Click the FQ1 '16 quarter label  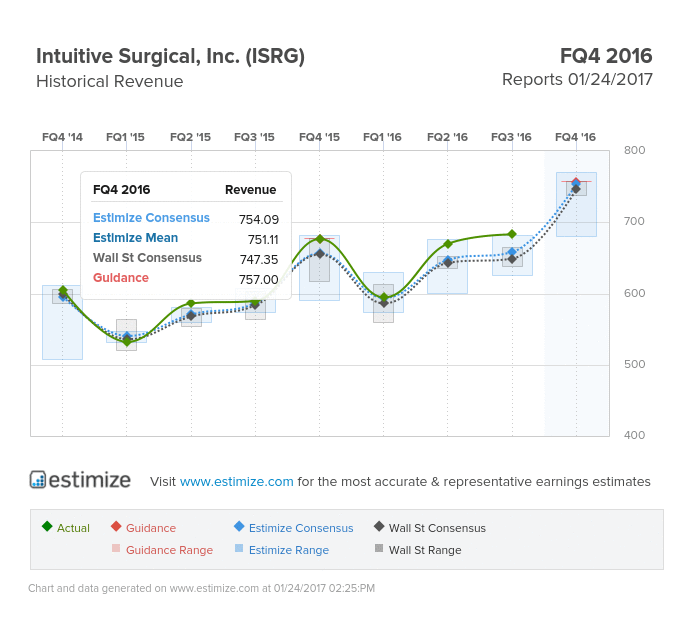382,137
